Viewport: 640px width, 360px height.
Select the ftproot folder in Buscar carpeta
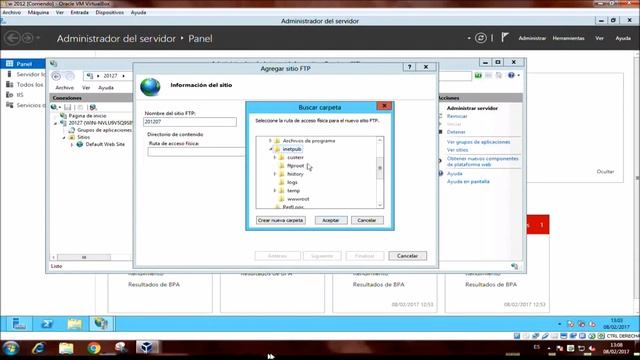296,166
